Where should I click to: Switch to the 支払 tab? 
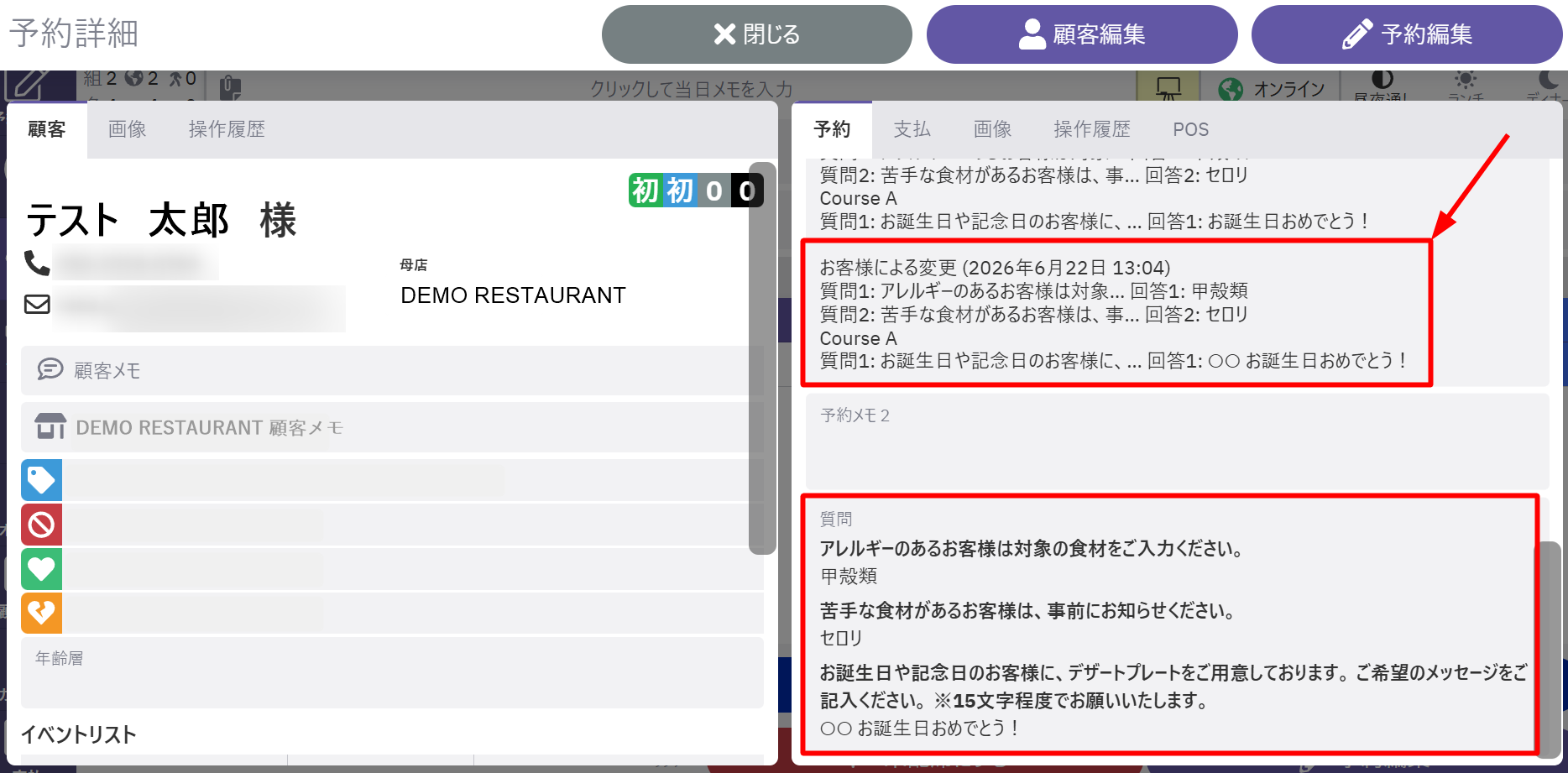click(912, 129)
